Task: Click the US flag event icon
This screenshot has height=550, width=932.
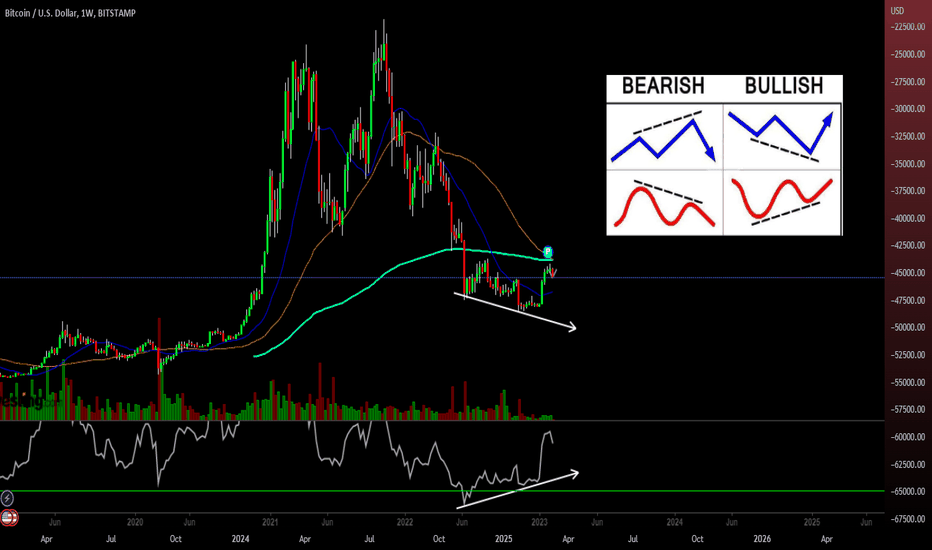Action: (x=8, y=518)
